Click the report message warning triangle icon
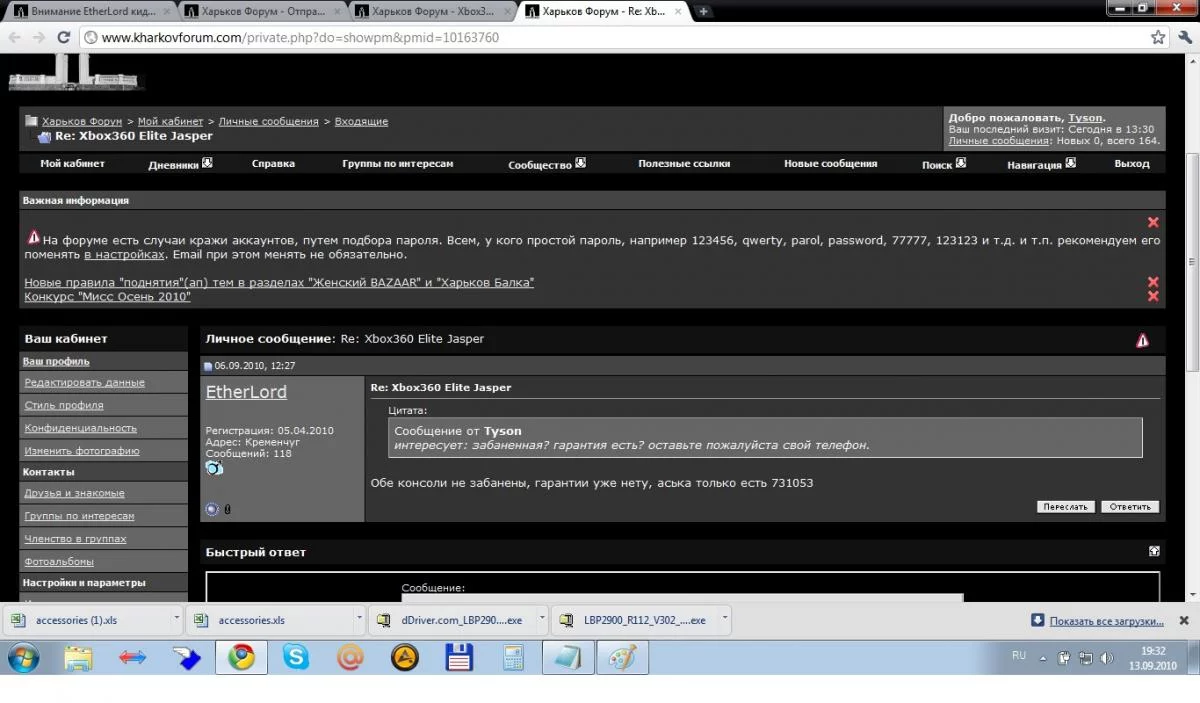The width and height of the screenshot is (1200, 703). (x=1142, y=340)
